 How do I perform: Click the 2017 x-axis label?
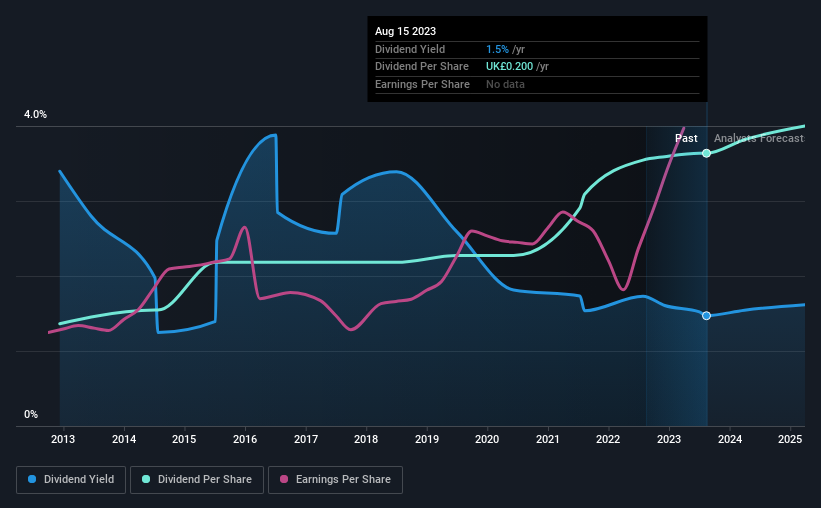(x=306, y=439)
